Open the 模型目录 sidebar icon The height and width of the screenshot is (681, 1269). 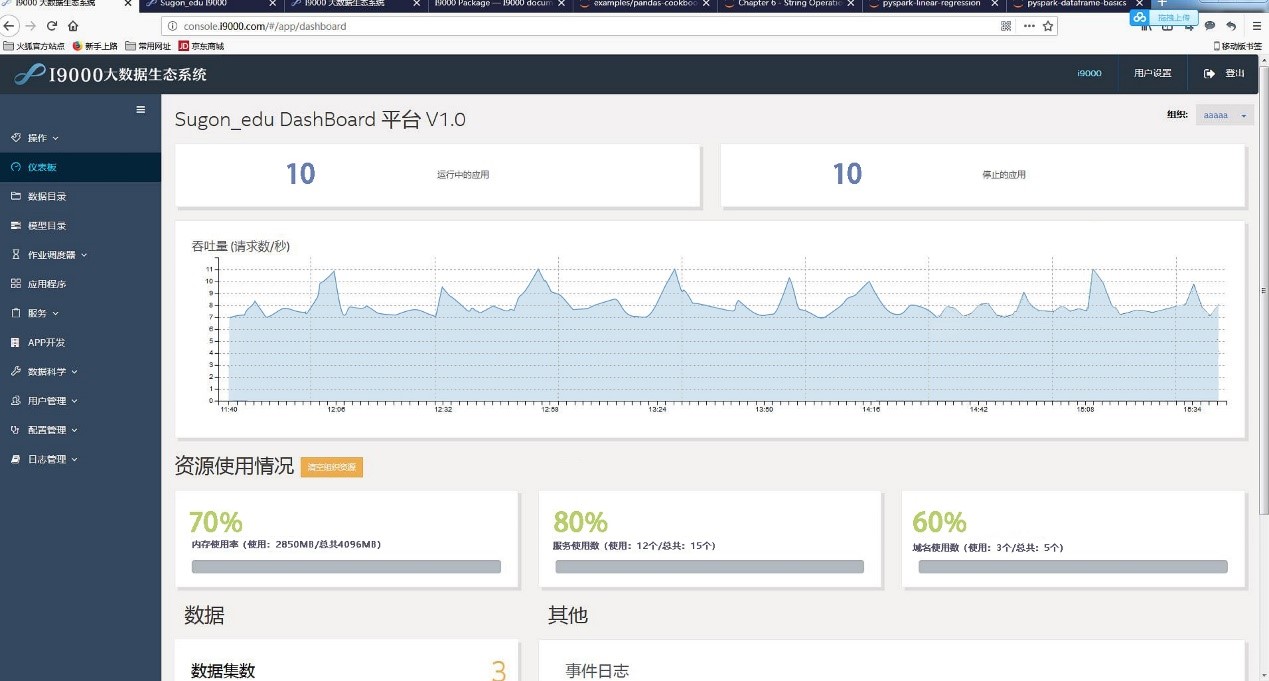coord(15,225)
